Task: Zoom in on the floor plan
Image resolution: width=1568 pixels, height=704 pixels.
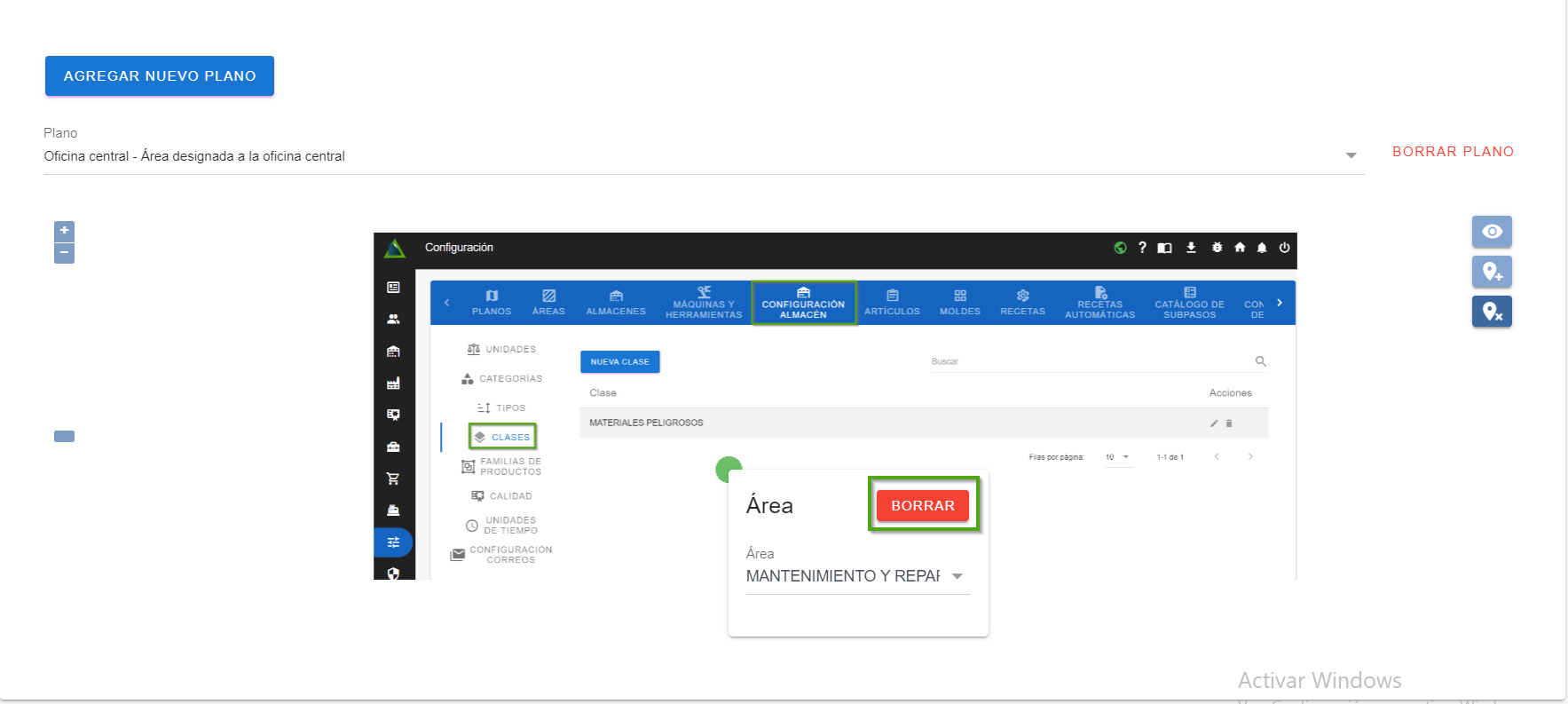Action: point(64,231)
